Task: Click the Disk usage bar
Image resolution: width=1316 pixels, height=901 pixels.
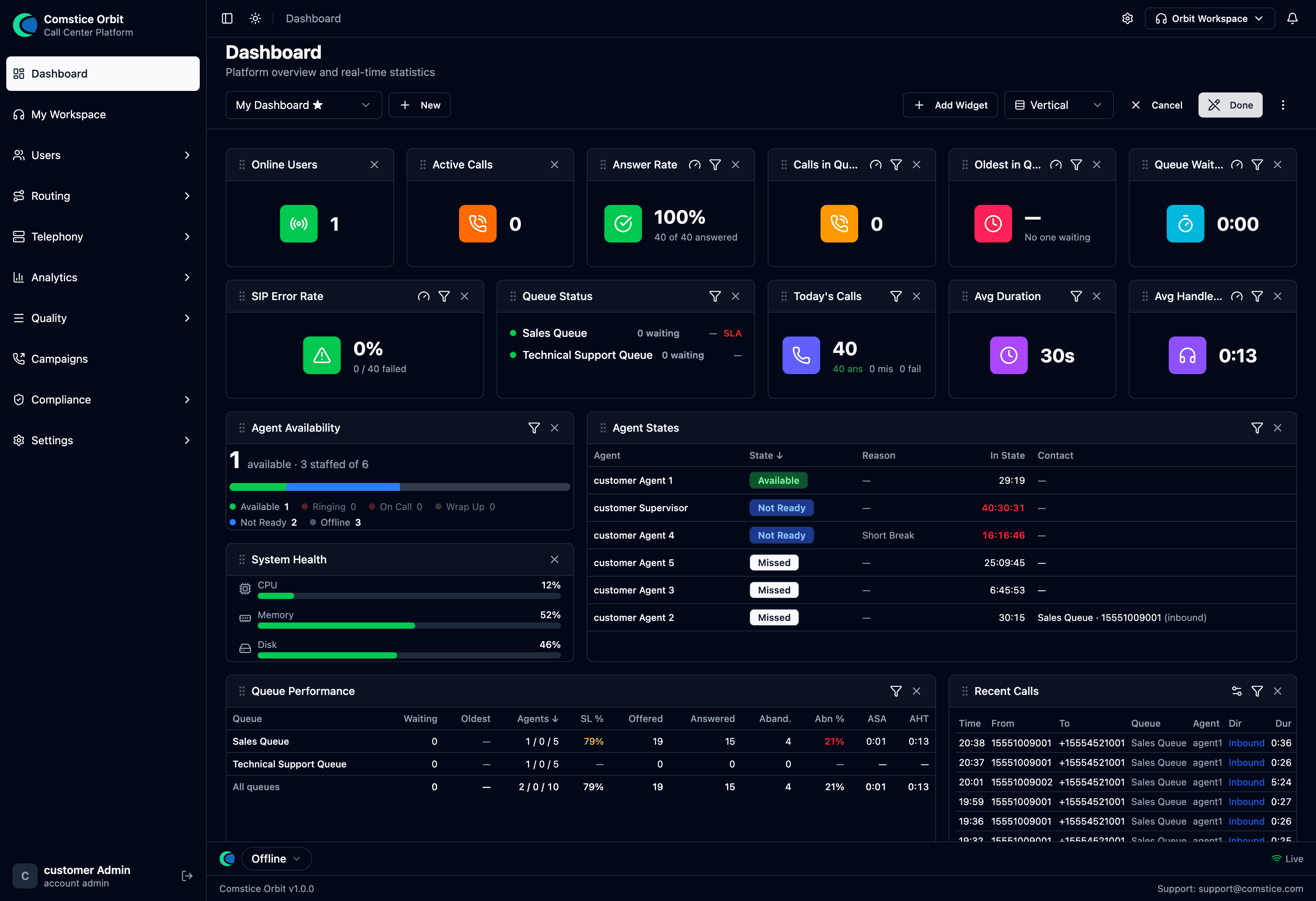Action: point(409,655)
